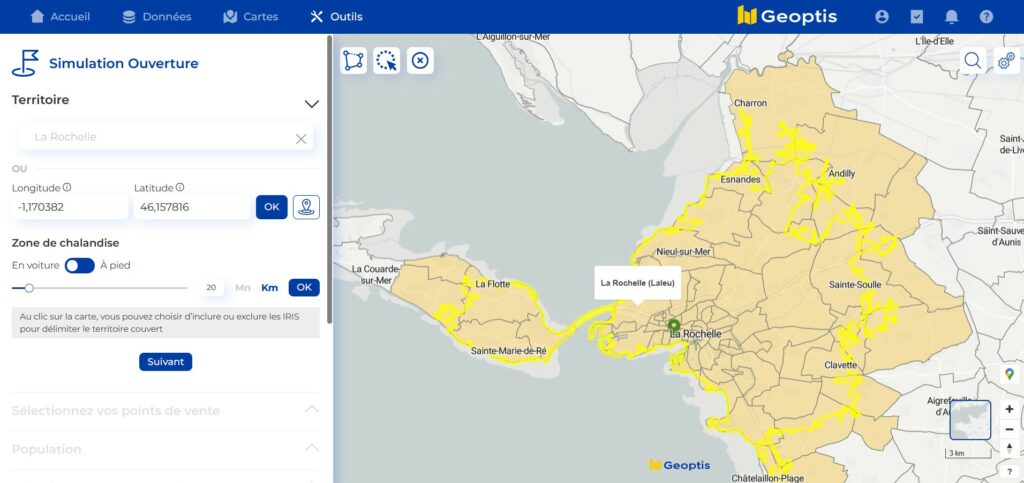Image resolution: width=1024 pixels, height=483 pixels.
Task: Click the Esnandes label on the map
Action: coord(740,179)
